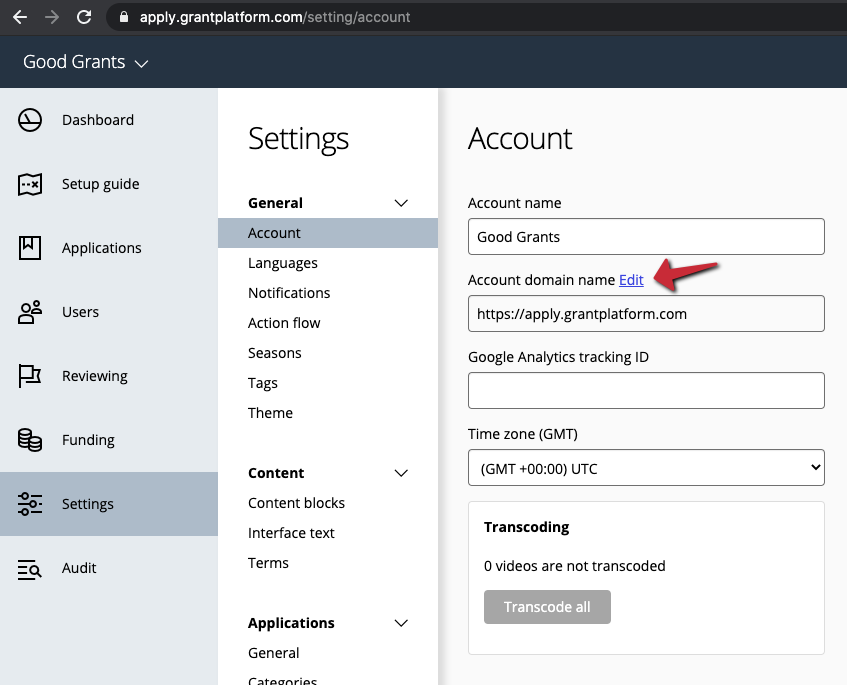Viewport: 847px width, 685px height.
Task: Collapse the Content settings section chevron
Action: 401,473
